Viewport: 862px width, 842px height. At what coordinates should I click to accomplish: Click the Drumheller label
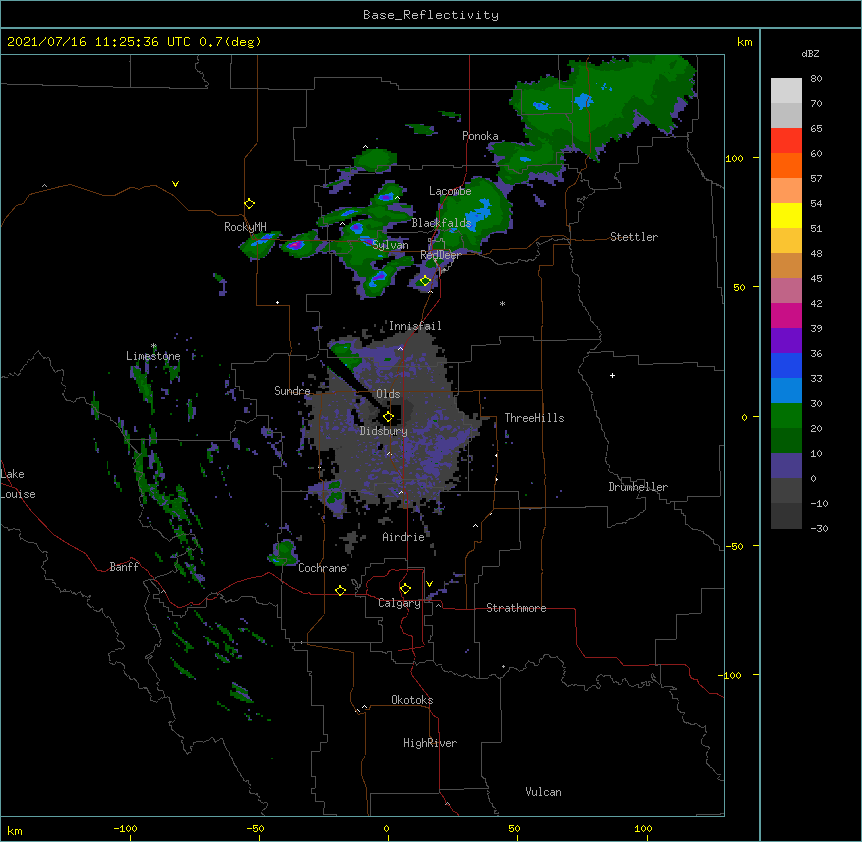(638, 487)
